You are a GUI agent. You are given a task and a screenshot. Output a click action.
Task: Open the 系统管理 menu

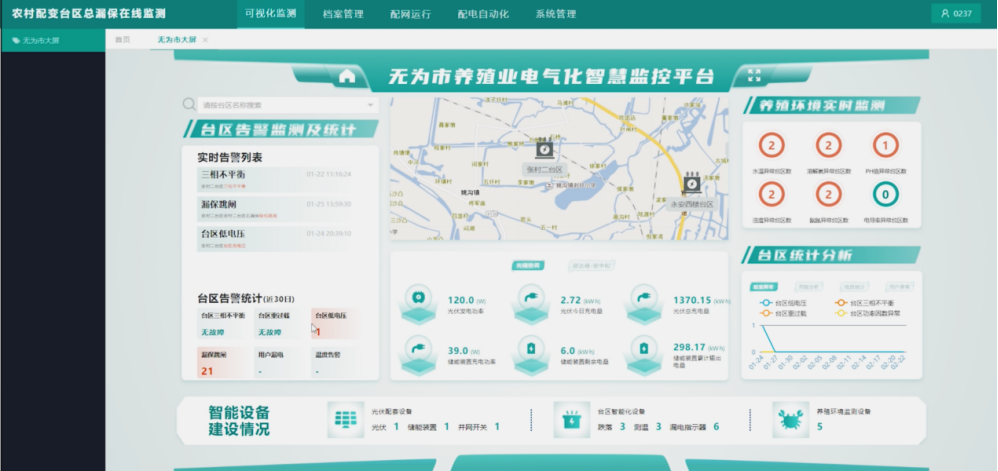[x=556, y=14]
